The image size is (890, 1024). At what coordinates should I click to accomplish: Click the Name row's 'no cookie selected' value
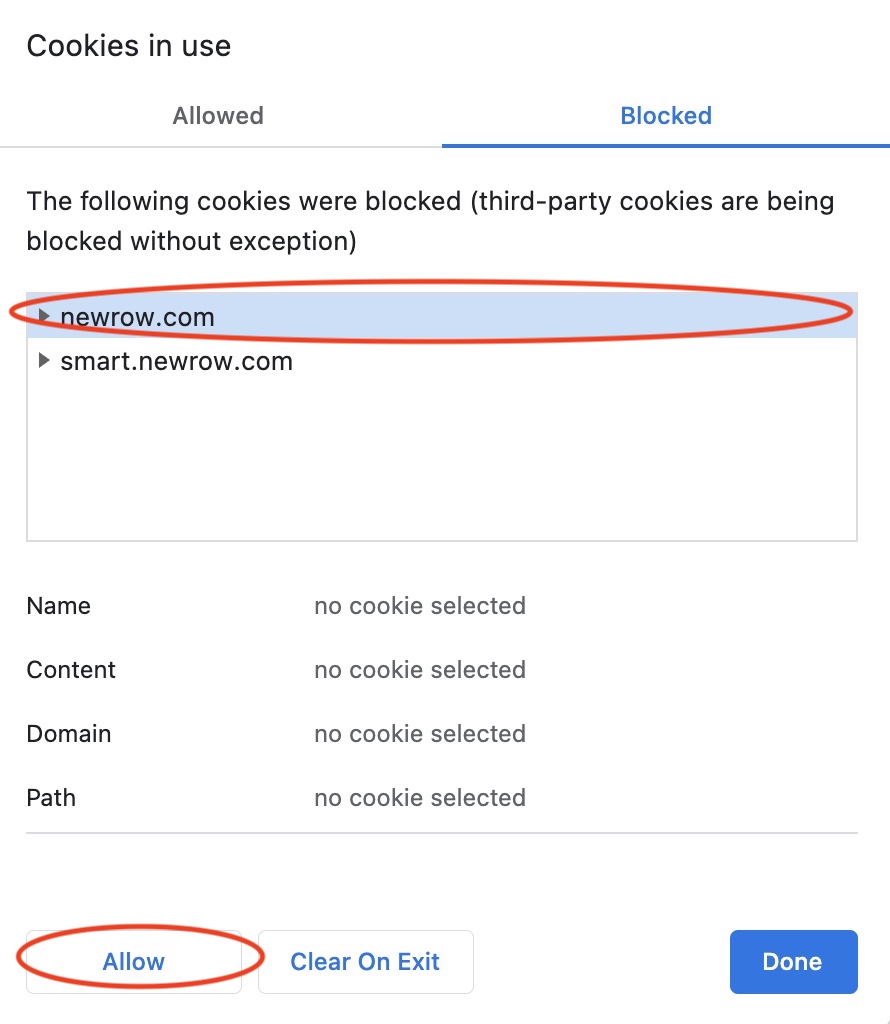(420, 606)
